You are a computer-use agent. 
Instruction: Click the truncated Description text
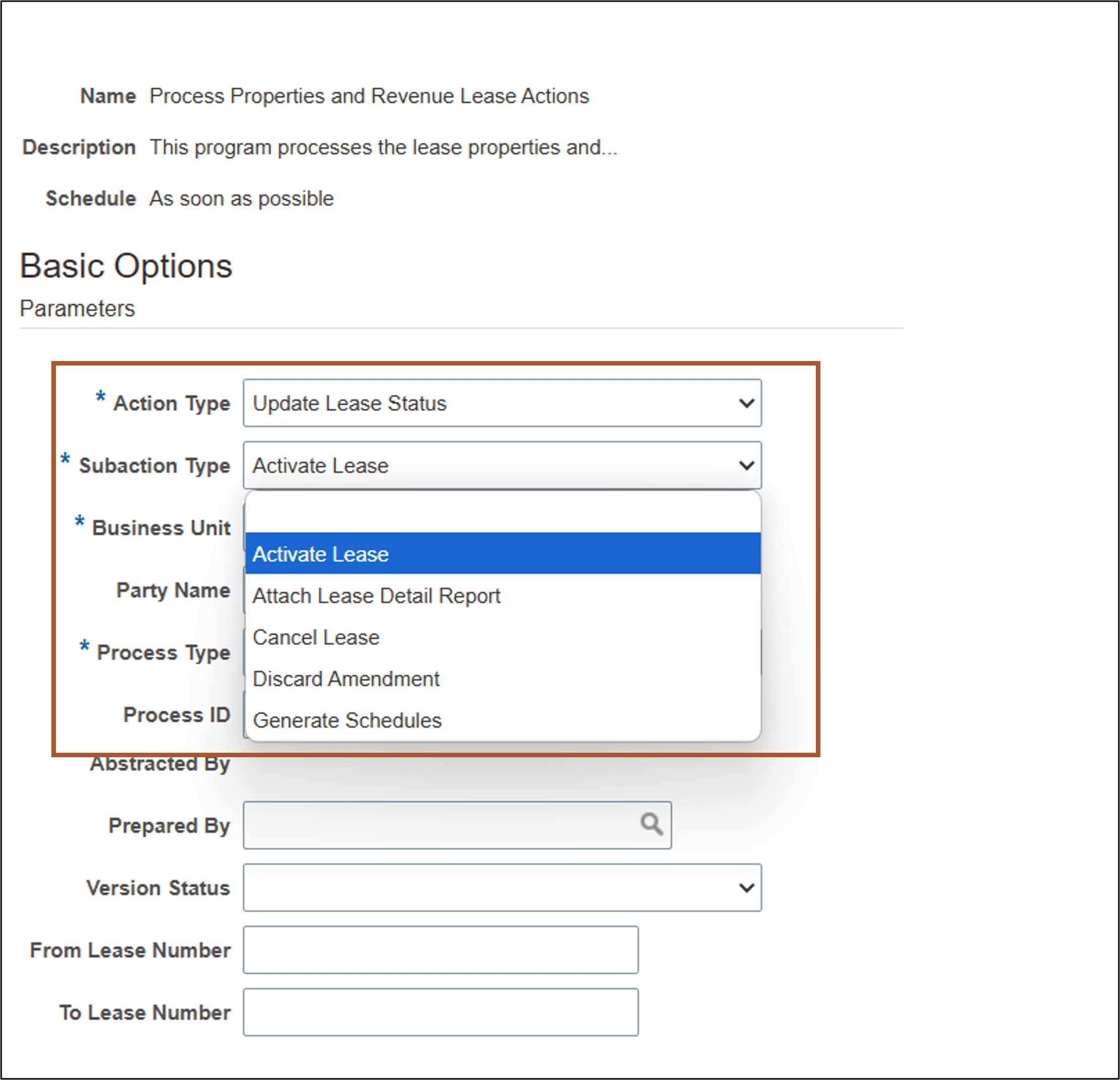(x=383, y=148)
